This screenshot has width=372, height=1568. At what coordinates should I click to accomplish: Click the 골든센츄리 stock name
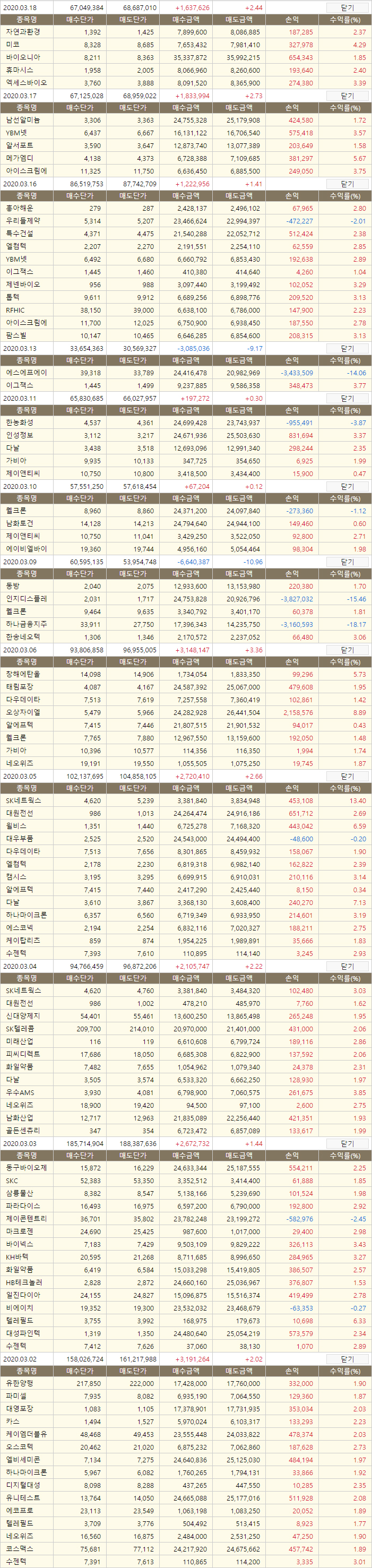[x=23, y=1130]
